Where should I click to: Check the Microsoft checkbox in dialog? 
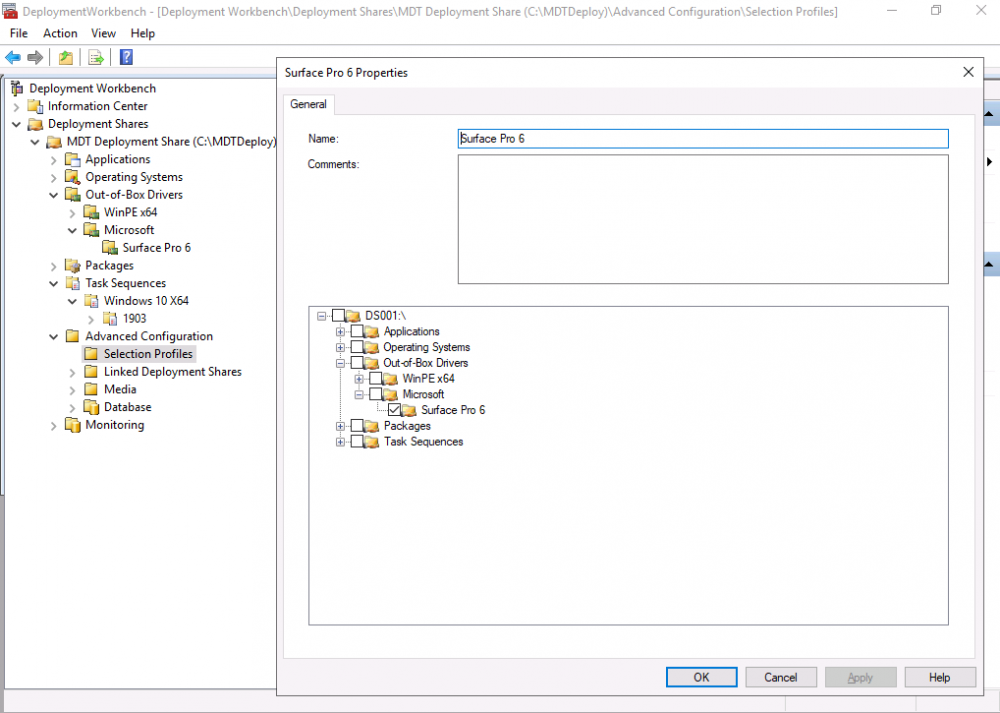[x=376, y=394]
